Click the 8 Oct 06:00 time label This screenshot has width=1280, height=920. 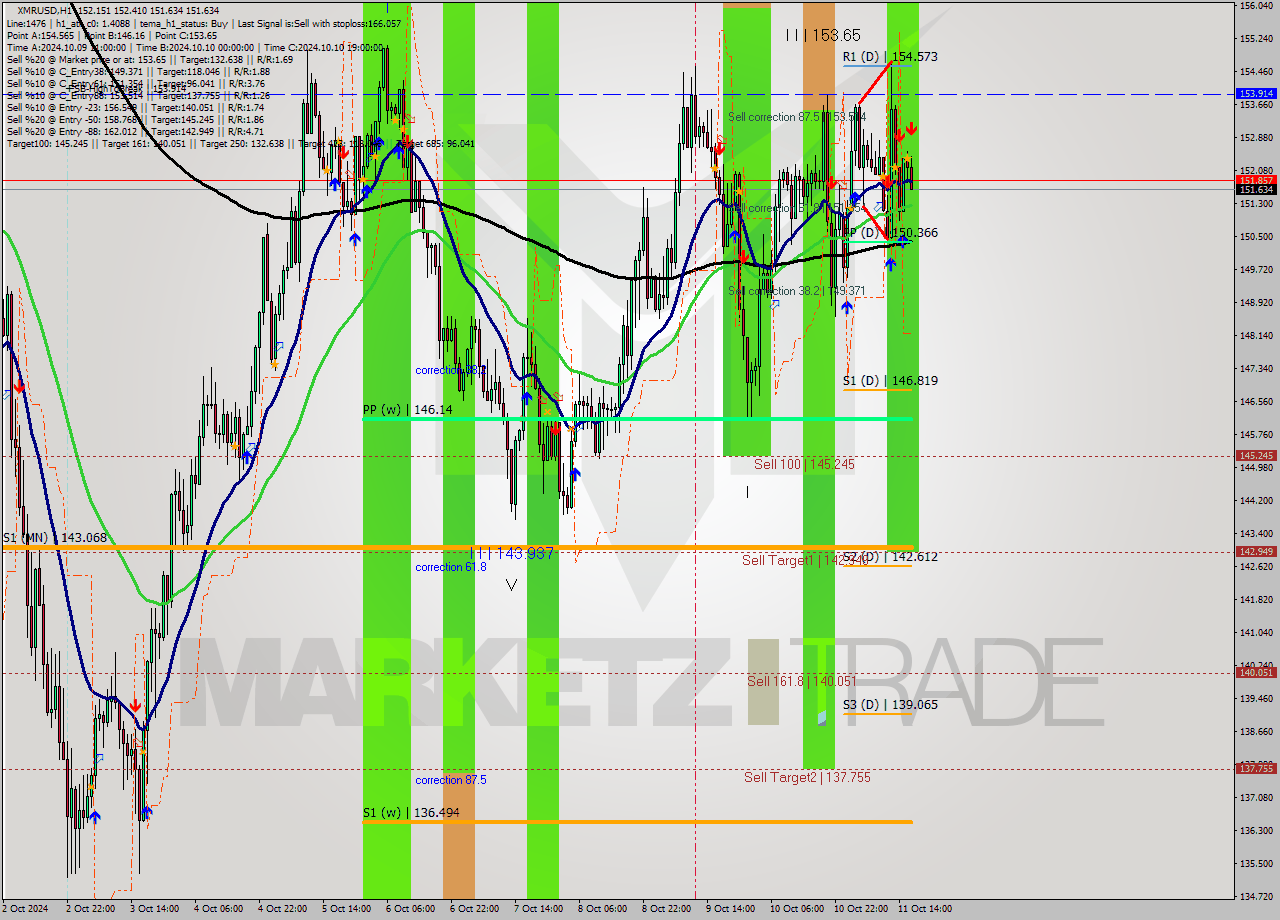coord(601,909)
